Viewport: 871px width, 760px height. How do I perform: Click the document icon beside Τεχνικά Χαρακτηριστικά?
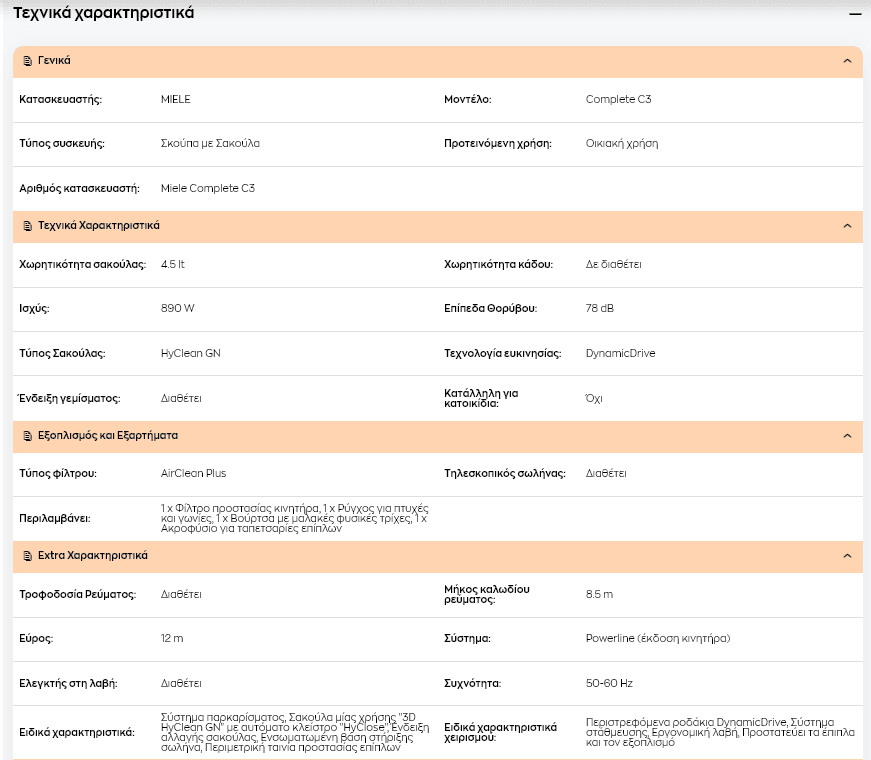(x=28, y=226)
